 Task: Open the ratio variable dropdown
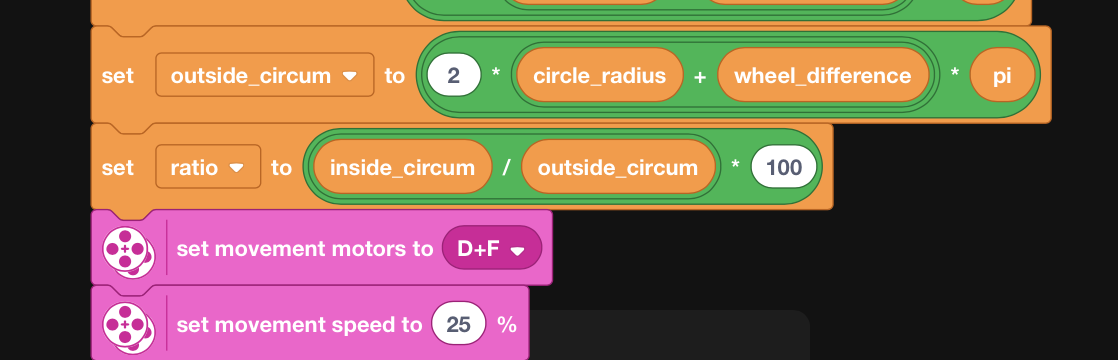[208, 168]
